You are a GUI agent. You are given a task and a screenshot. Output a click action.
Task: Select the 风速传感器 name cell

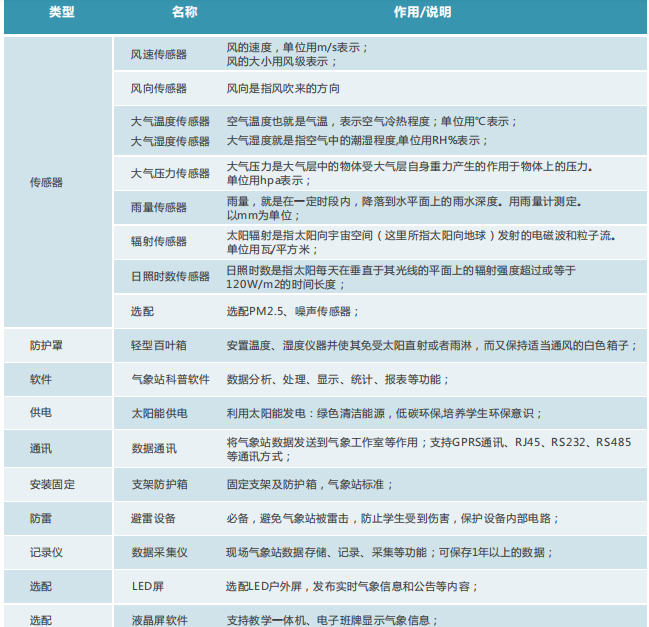159,55
